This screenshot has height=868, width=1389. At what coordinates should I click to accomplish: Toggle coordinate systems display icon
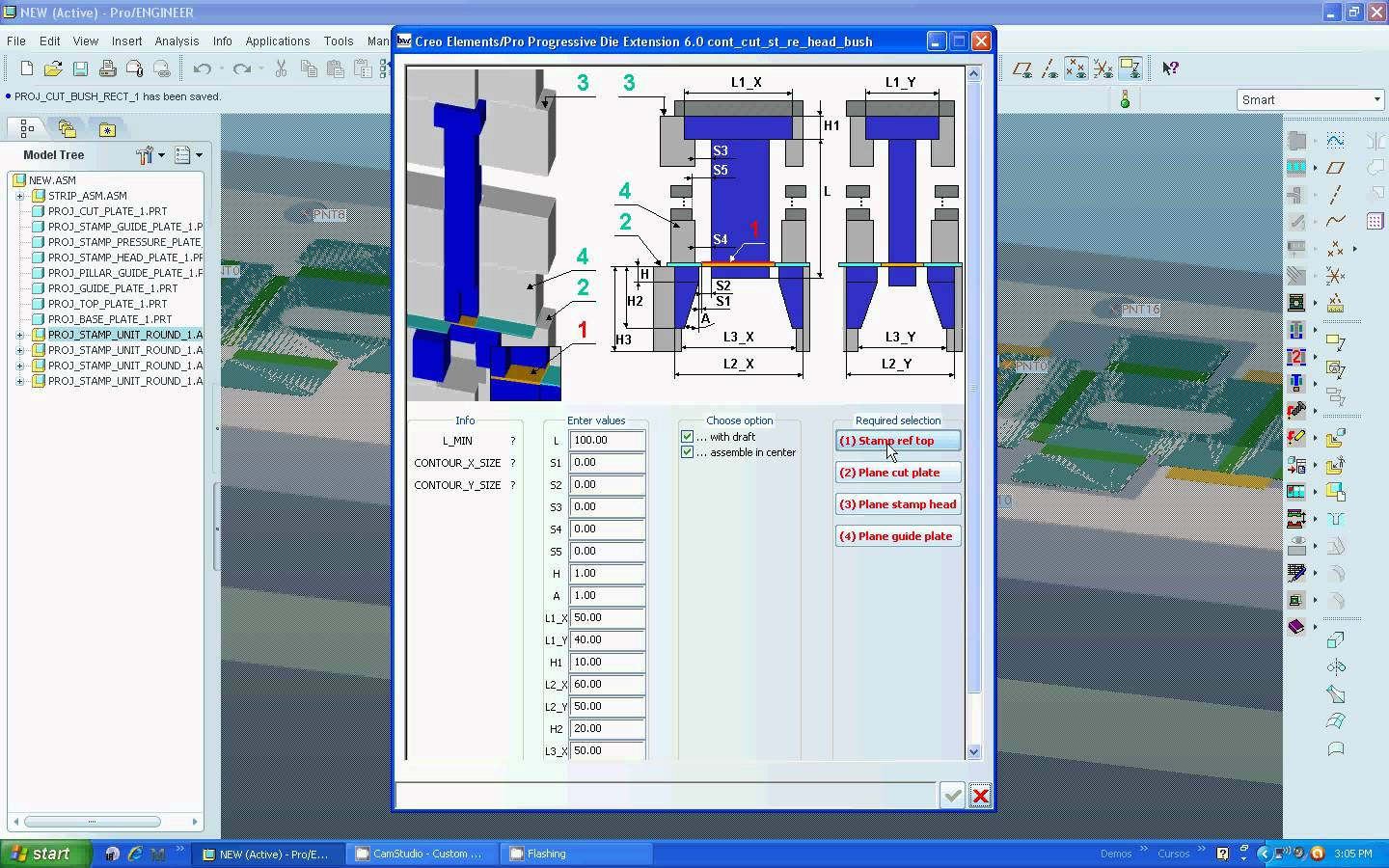pyautogui.click(x=1103, y=68)
